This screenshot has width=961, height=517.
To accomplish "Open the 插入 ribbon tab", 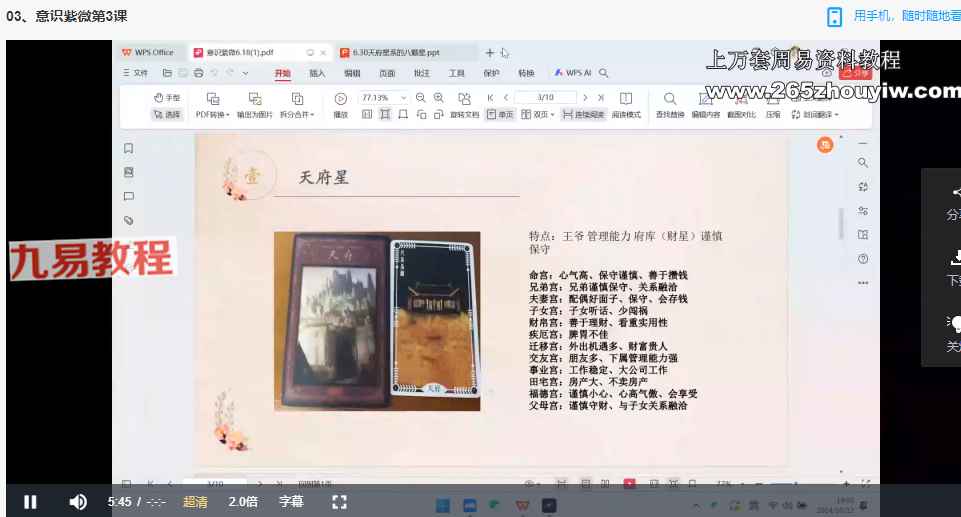I will point(317,73).
